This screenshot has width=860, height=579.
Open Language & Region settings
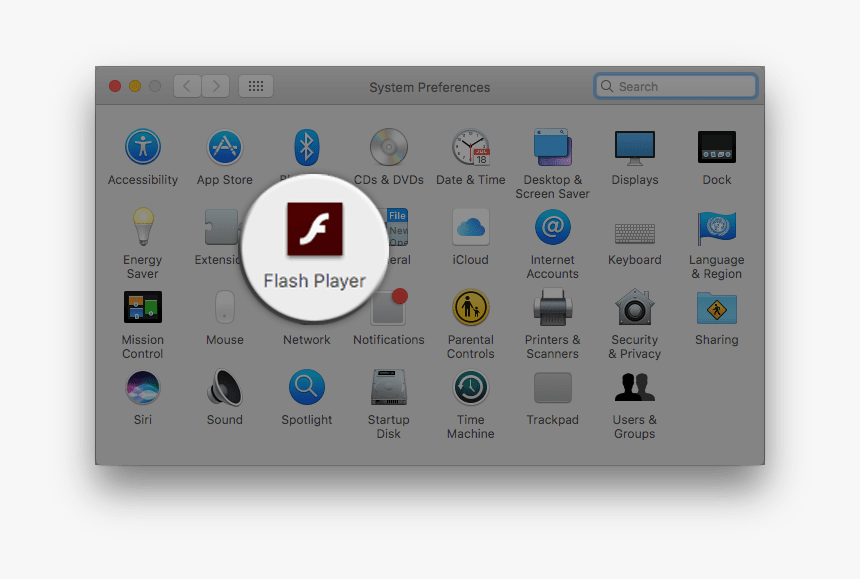[716, 227]
